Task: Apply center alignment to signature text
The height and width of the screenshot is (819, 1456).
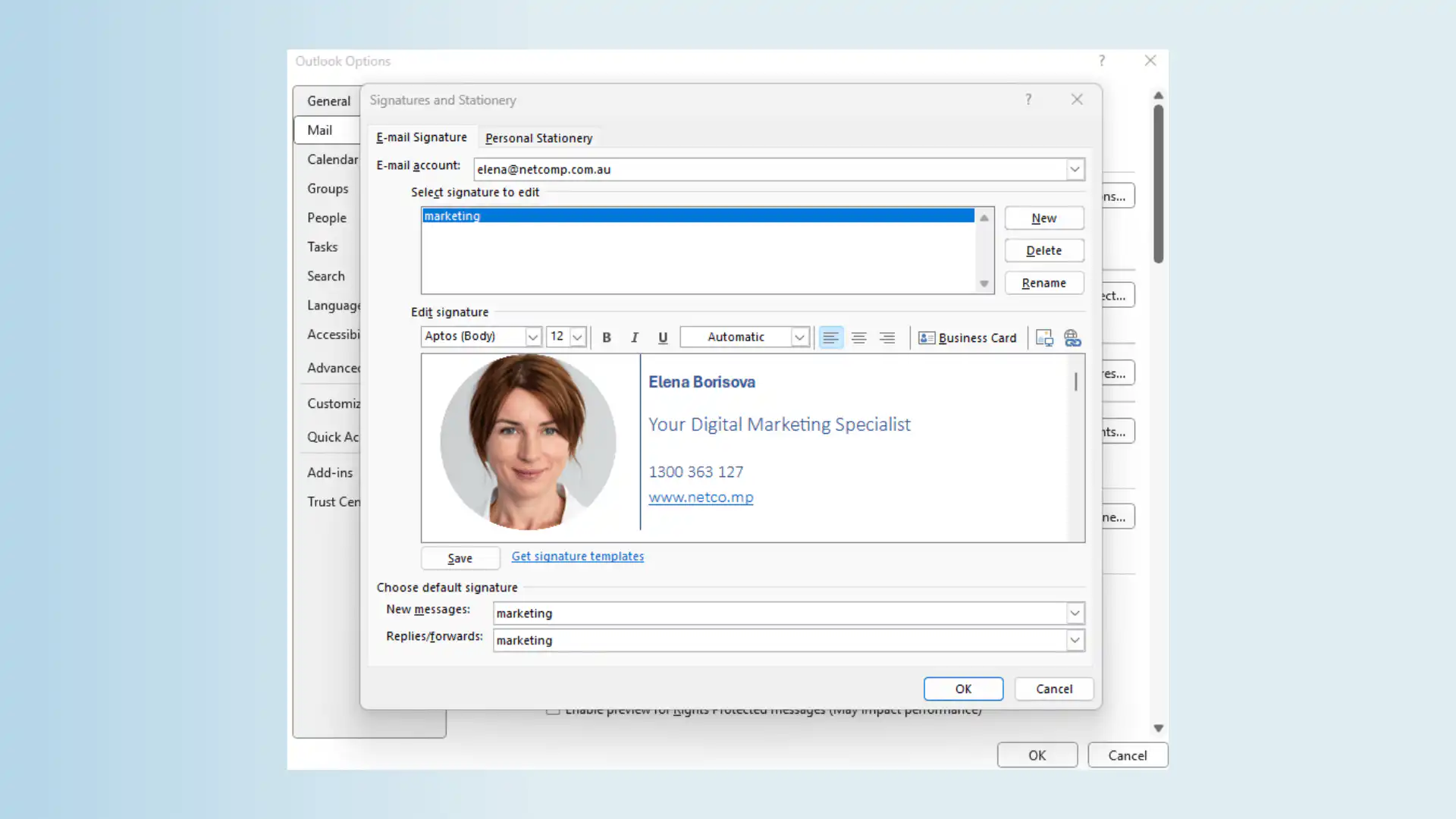Action: point(858,337)
